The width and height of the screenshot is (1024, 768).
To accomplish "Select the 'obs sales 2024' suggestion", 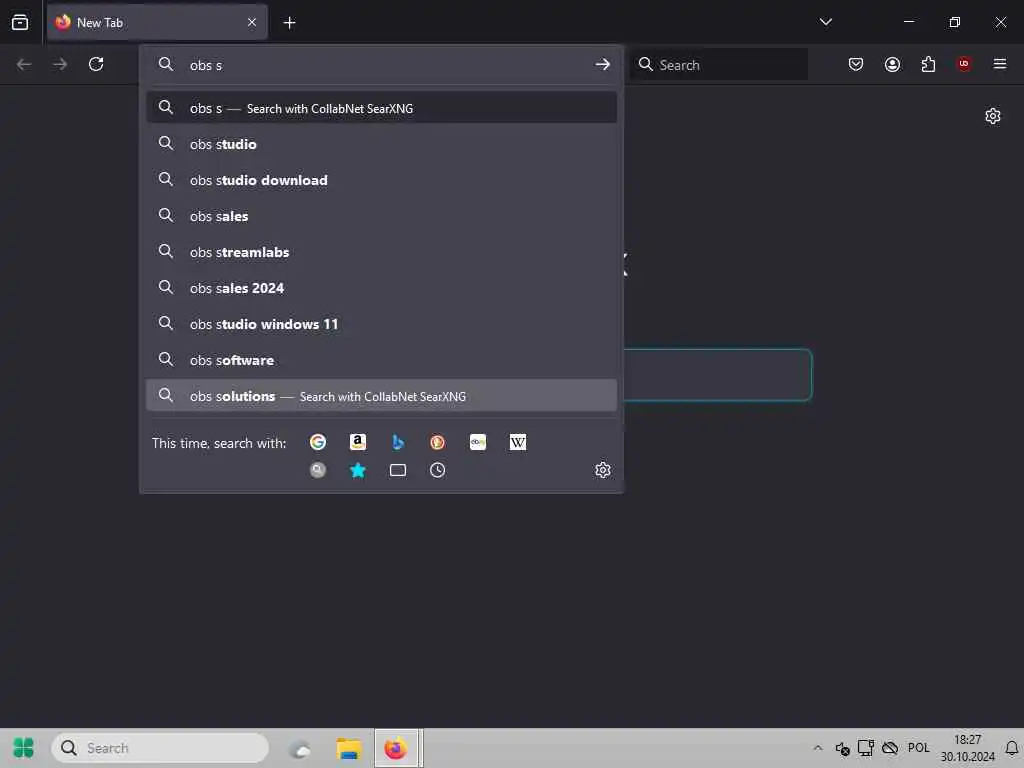I will point(381,287).
